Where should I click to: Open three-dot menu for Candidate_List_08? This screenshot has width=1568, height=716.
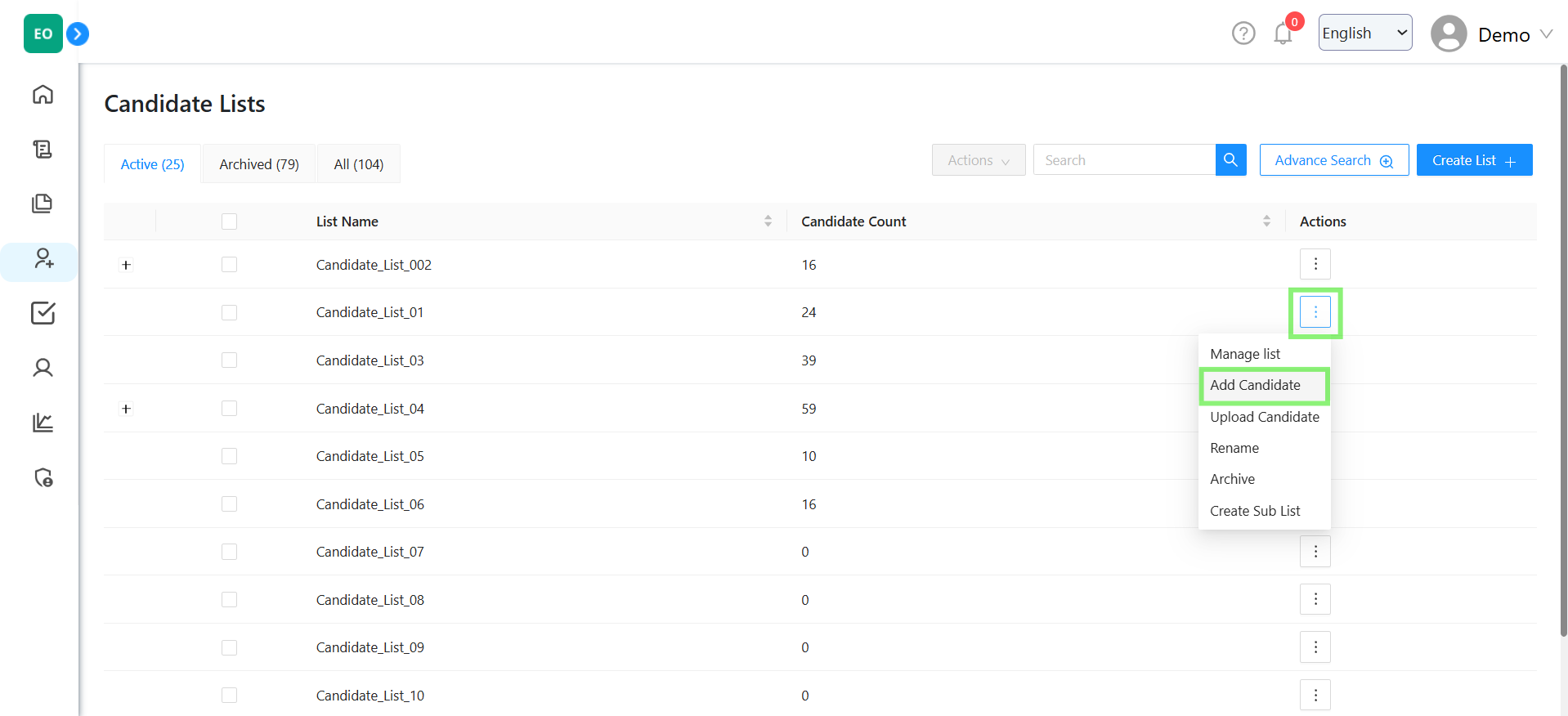pyautogui.click(x=1315, y=599)
